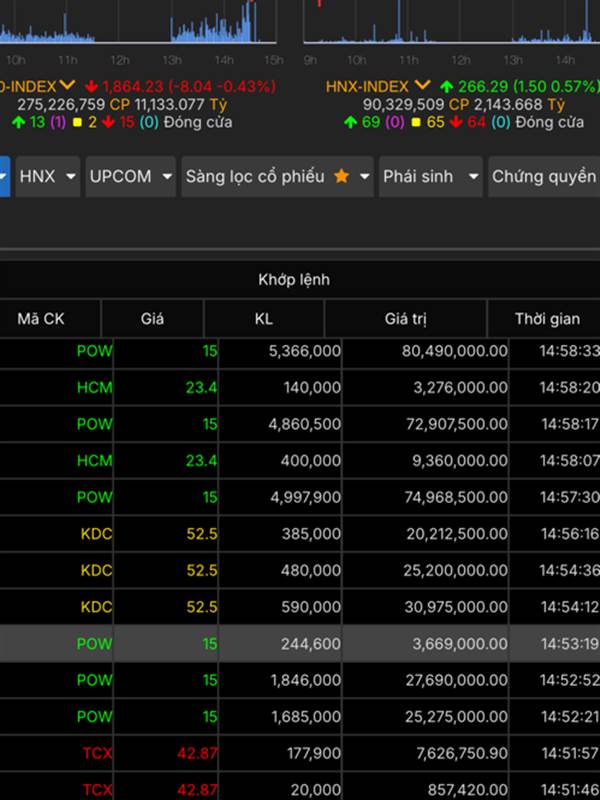600x800 pixels.
Task: Sort by the Giá column header
Action: pos(152,319)
